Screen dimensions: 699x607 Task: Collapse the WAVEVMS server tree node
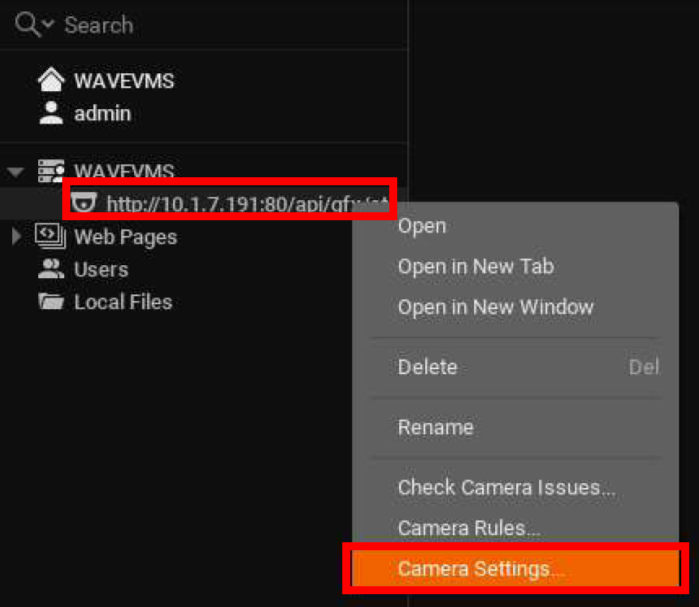[15, 172]
